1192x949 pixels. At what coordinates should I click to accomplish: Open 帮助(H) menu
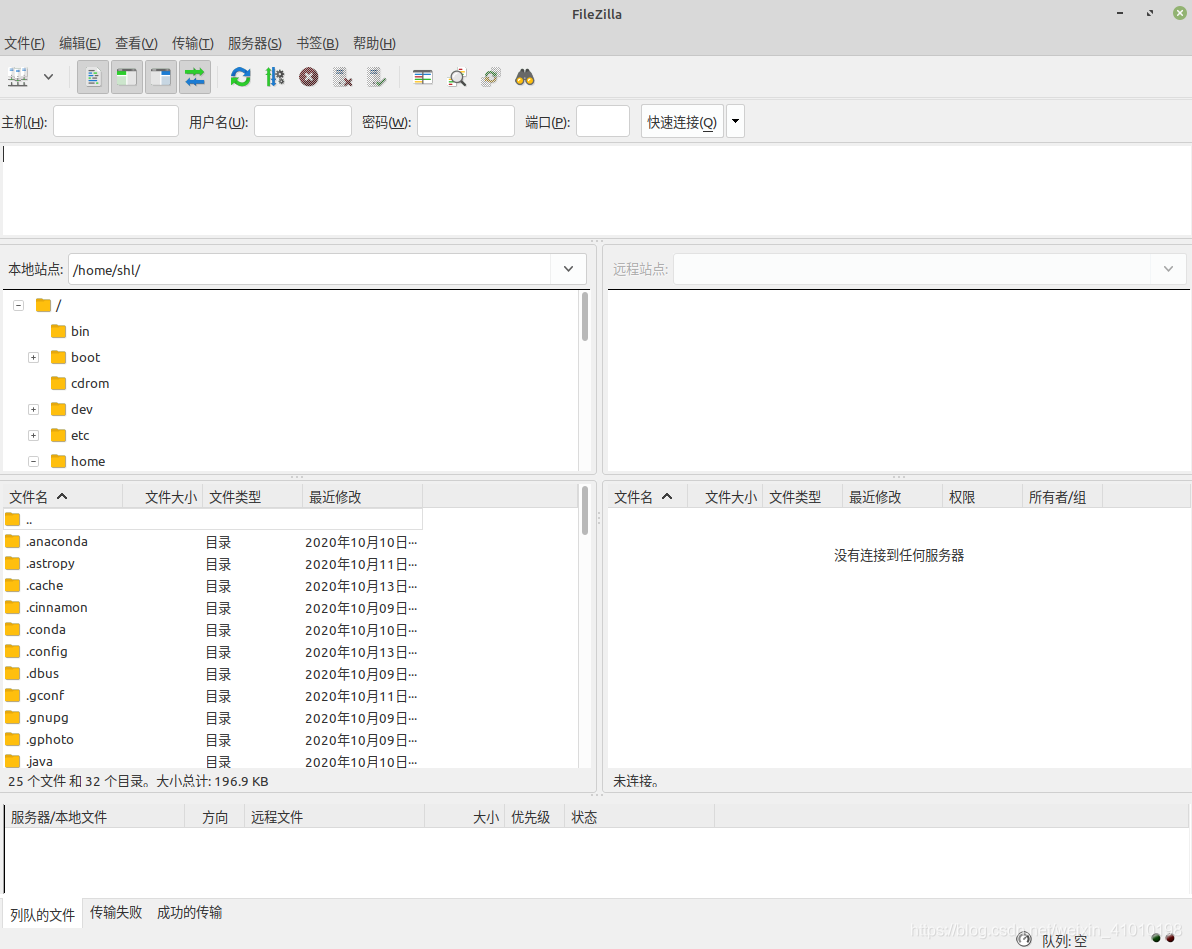click(374, 43)
